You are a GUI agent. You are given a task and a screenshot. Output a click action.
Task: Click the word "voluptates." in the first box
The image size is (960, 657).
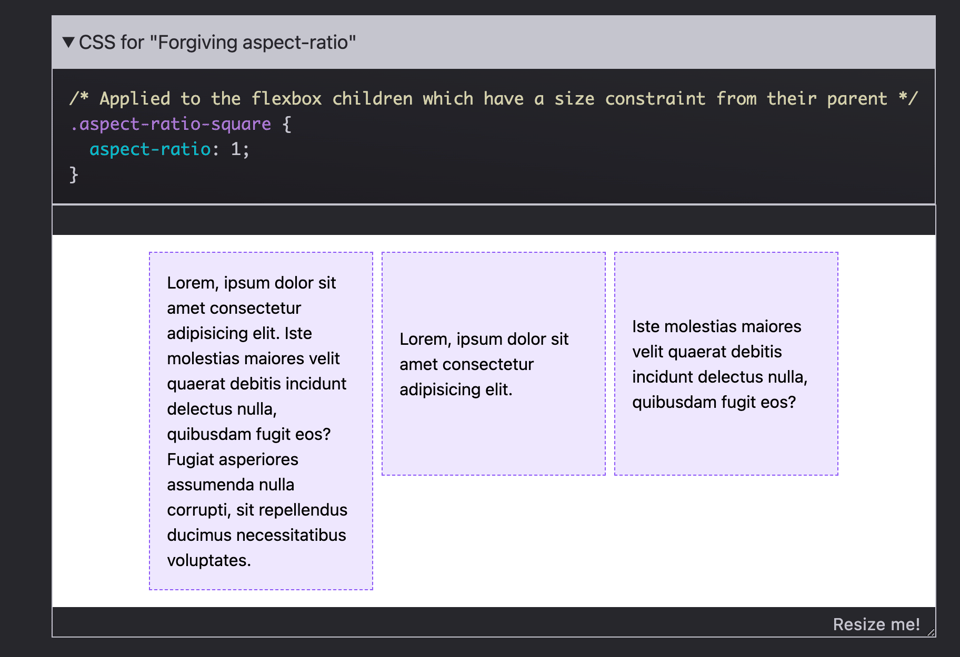pos(208,560)
